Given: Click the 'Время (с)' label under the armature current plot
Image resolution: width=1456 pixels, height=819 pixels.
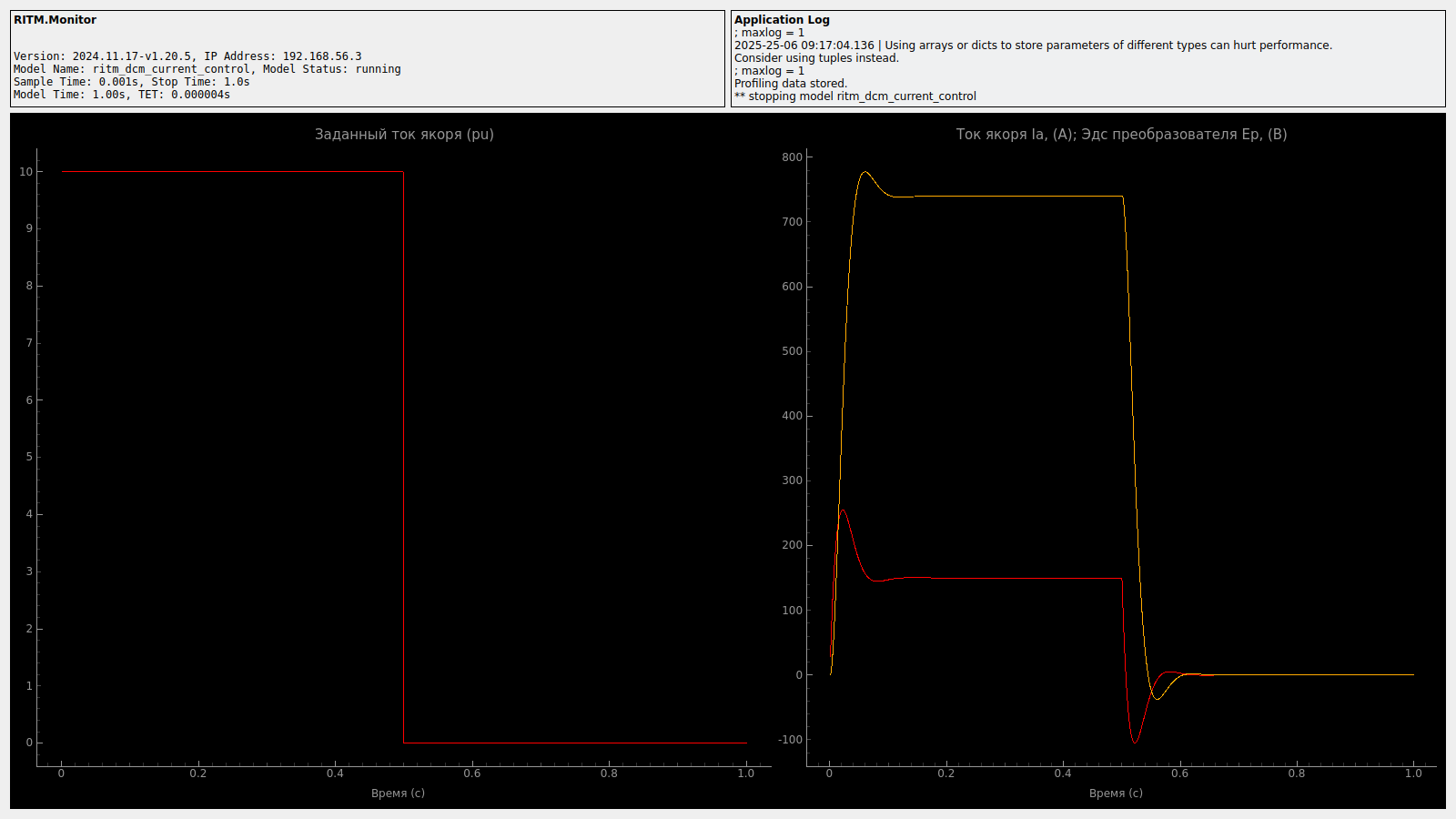Looking at the screenshot, I should 1116,794.
